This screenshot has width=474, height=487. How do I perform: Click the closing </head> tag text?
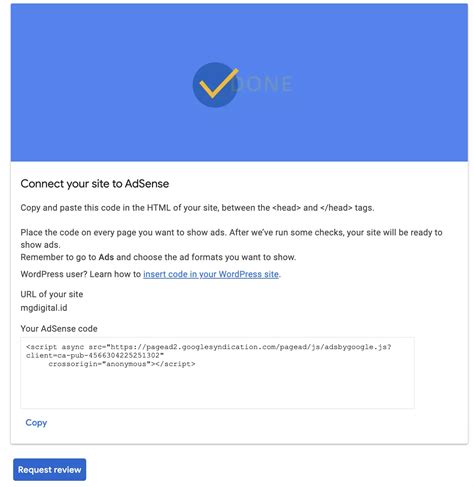pos(336,208)
